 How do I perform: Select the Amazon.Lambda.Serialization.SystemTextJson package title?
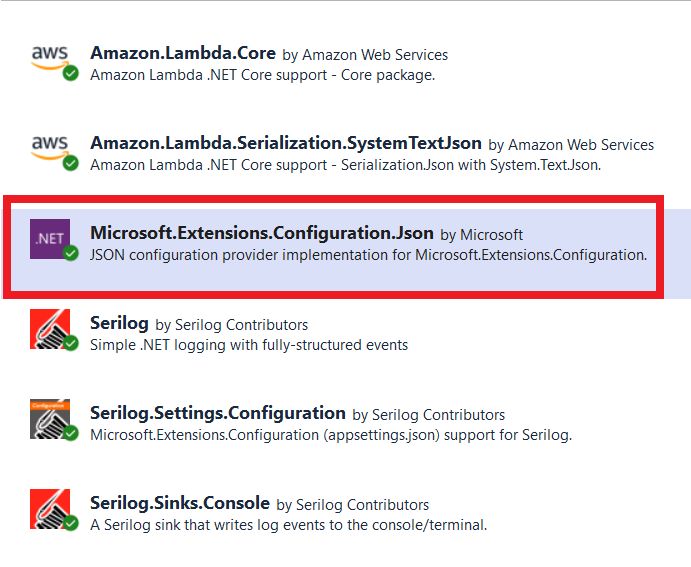286,144
